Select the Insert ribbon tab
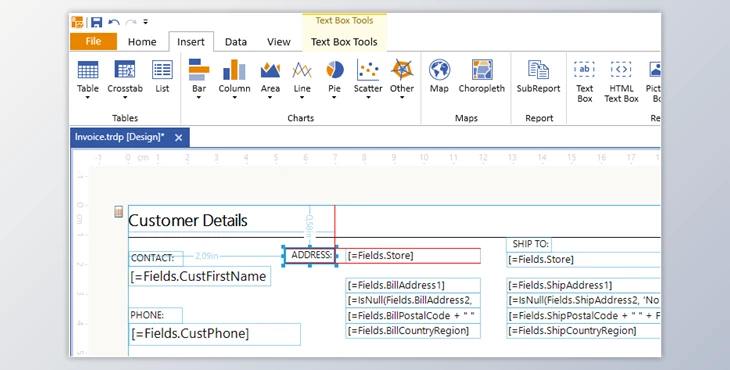The height and width of the screenshot is (370, 730). tap(191, 42)
